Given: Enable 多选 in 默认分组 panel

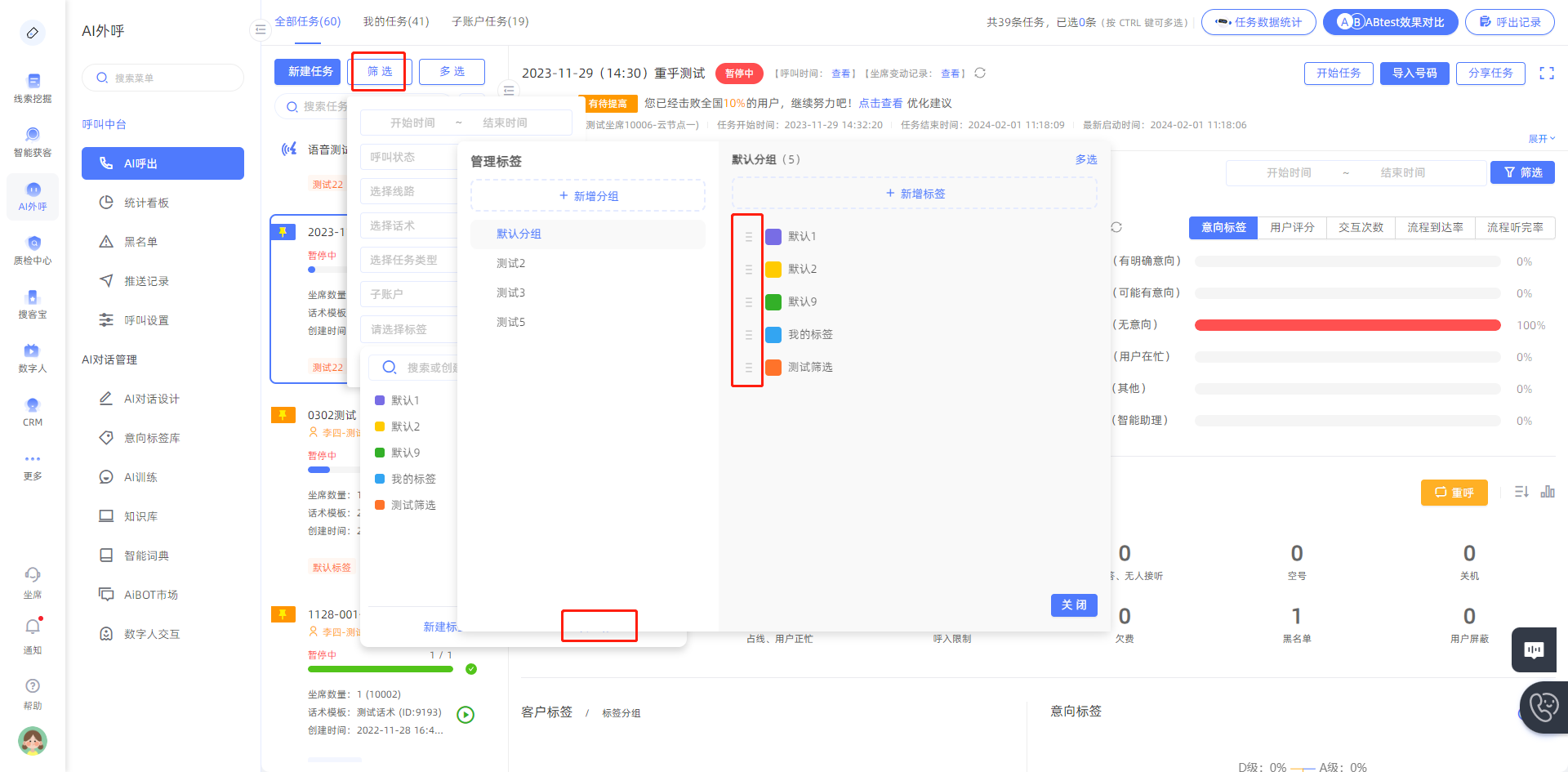Looking at the screenshot, I should point(1085,159).
